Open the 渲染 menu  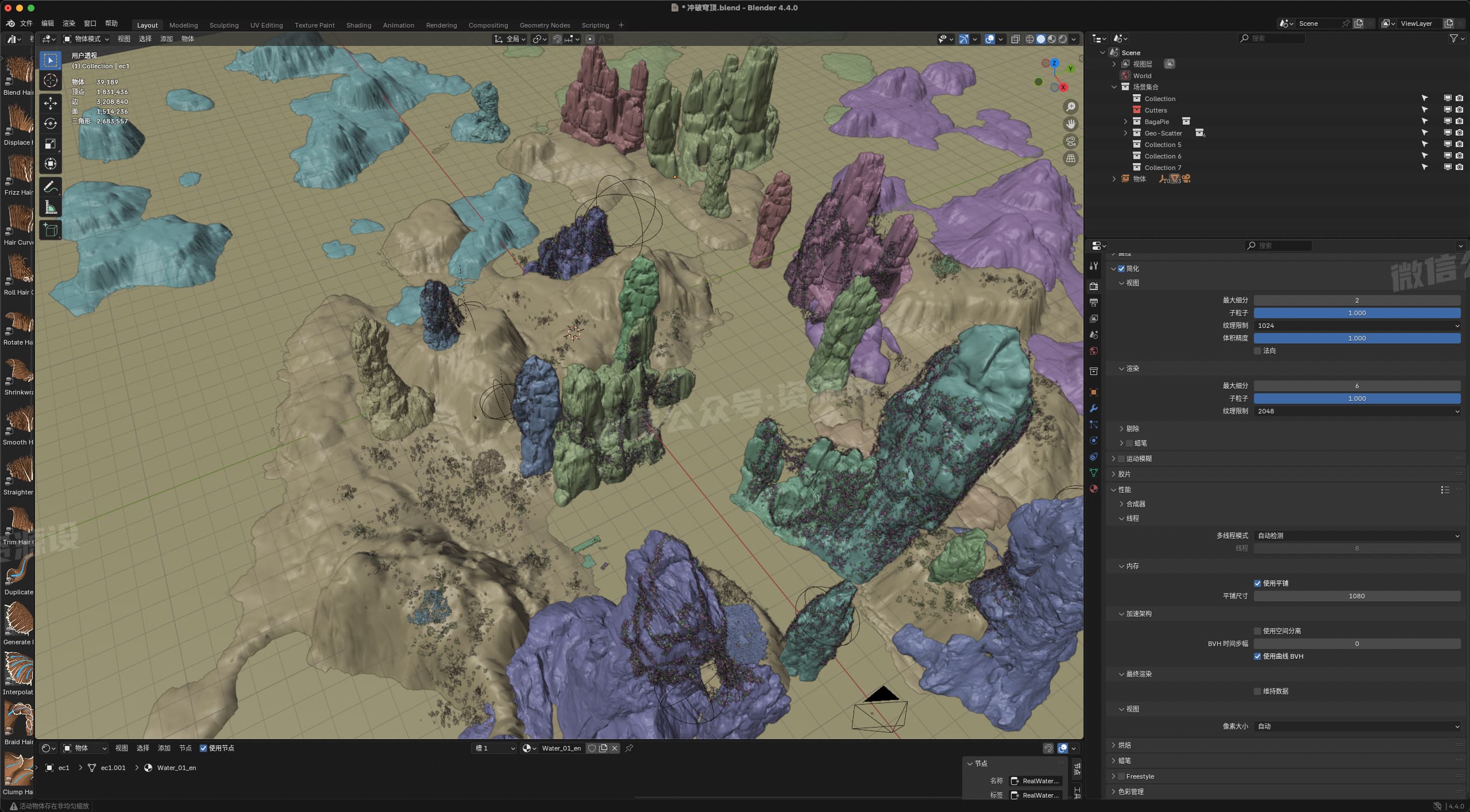coord(69,24)
